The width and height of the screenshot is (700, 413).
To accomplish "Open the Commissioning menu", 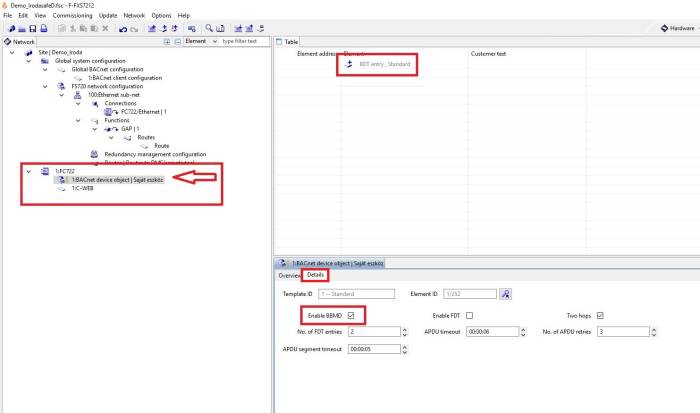I will pyautogui.click(x=72, y=16).
